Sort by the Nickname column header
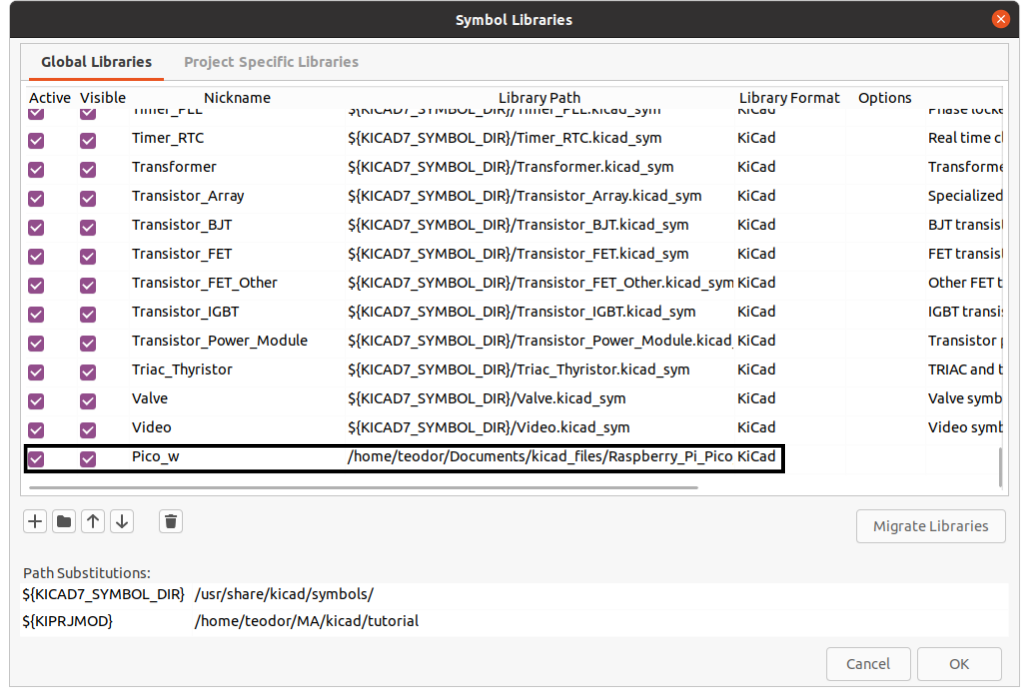Screen dimensions: 1030x697 [237, 98]
